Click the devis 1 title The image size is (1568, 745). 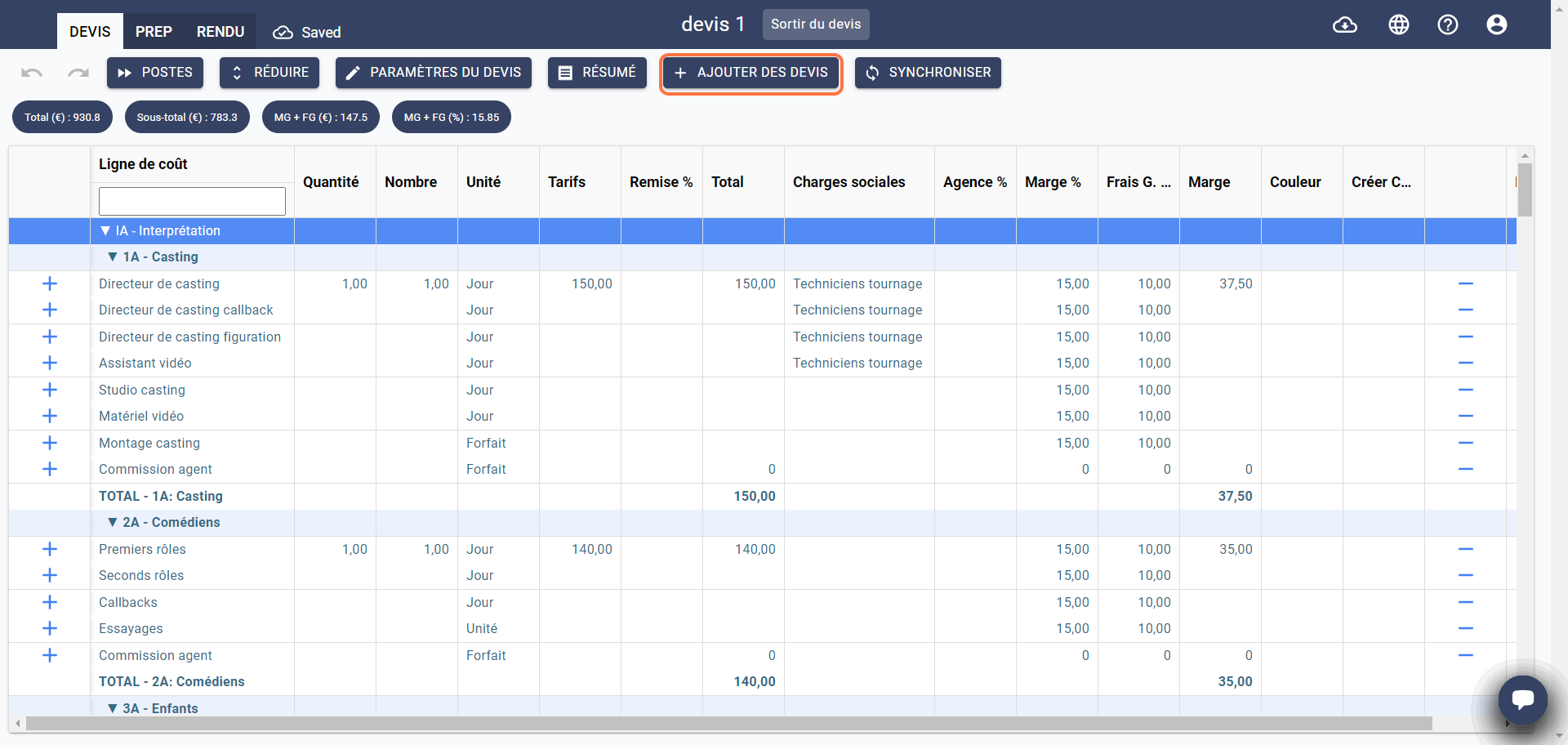(x=713, y=25)
